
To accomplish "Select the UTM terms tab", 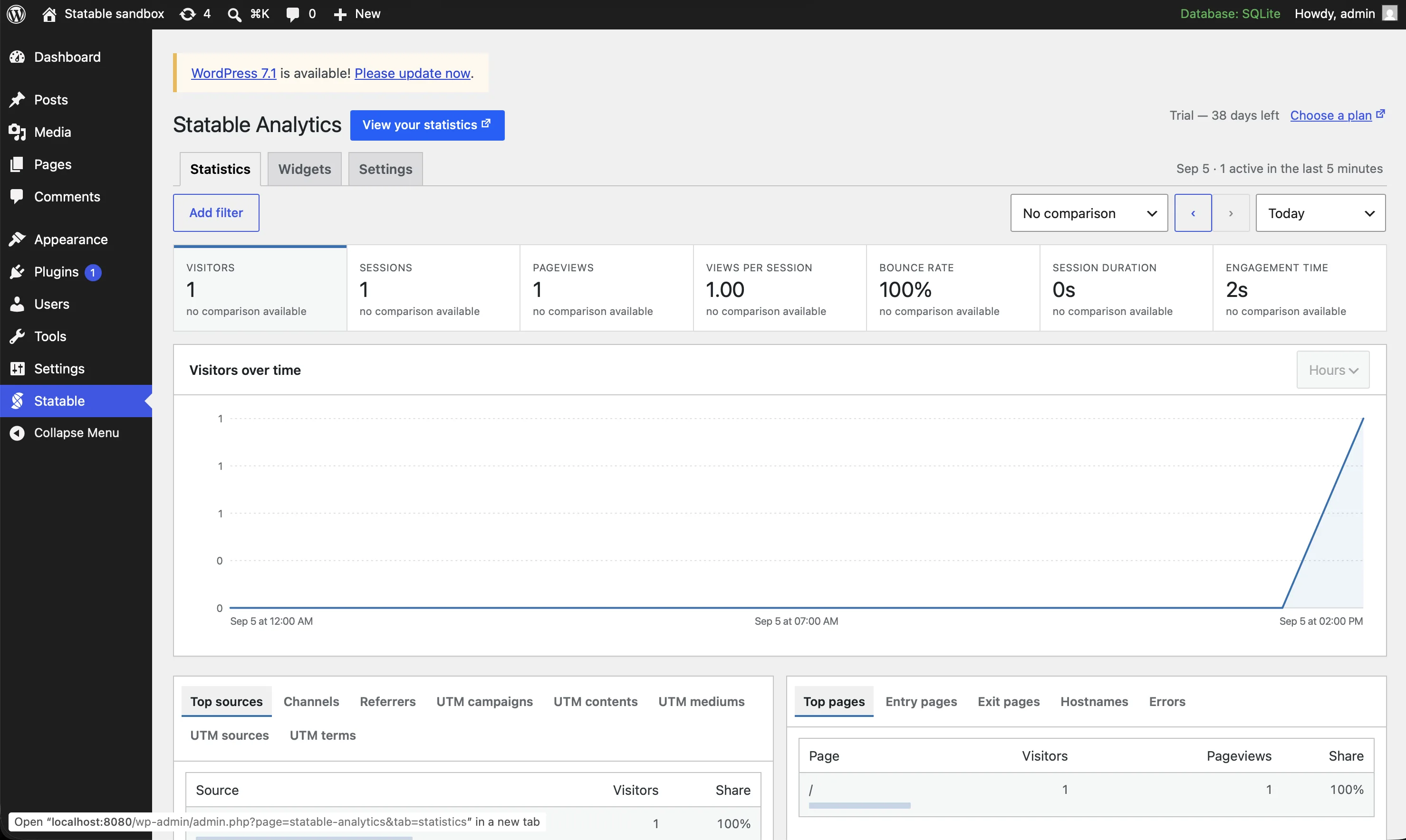I will coord(323,735).
